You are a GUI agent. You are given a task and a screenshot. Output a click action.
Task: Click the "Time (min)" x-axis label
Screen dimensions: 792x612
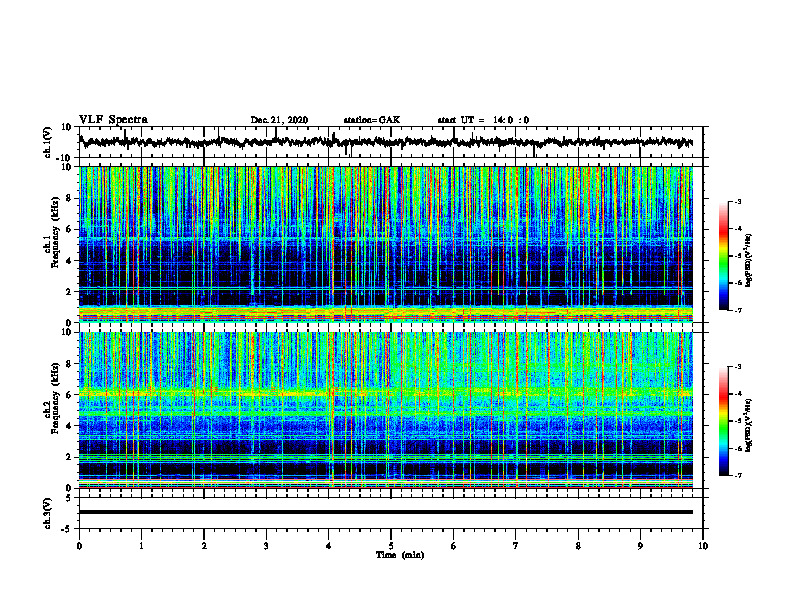coord(400,555)
